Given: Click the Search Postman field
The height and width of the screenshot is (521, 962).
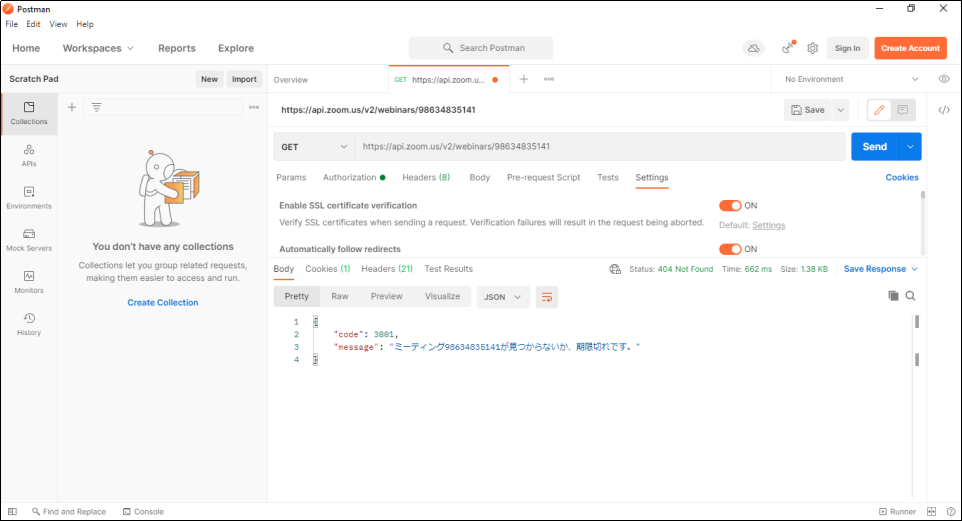Looking at the screenshot, I should (x=481, y=48).
